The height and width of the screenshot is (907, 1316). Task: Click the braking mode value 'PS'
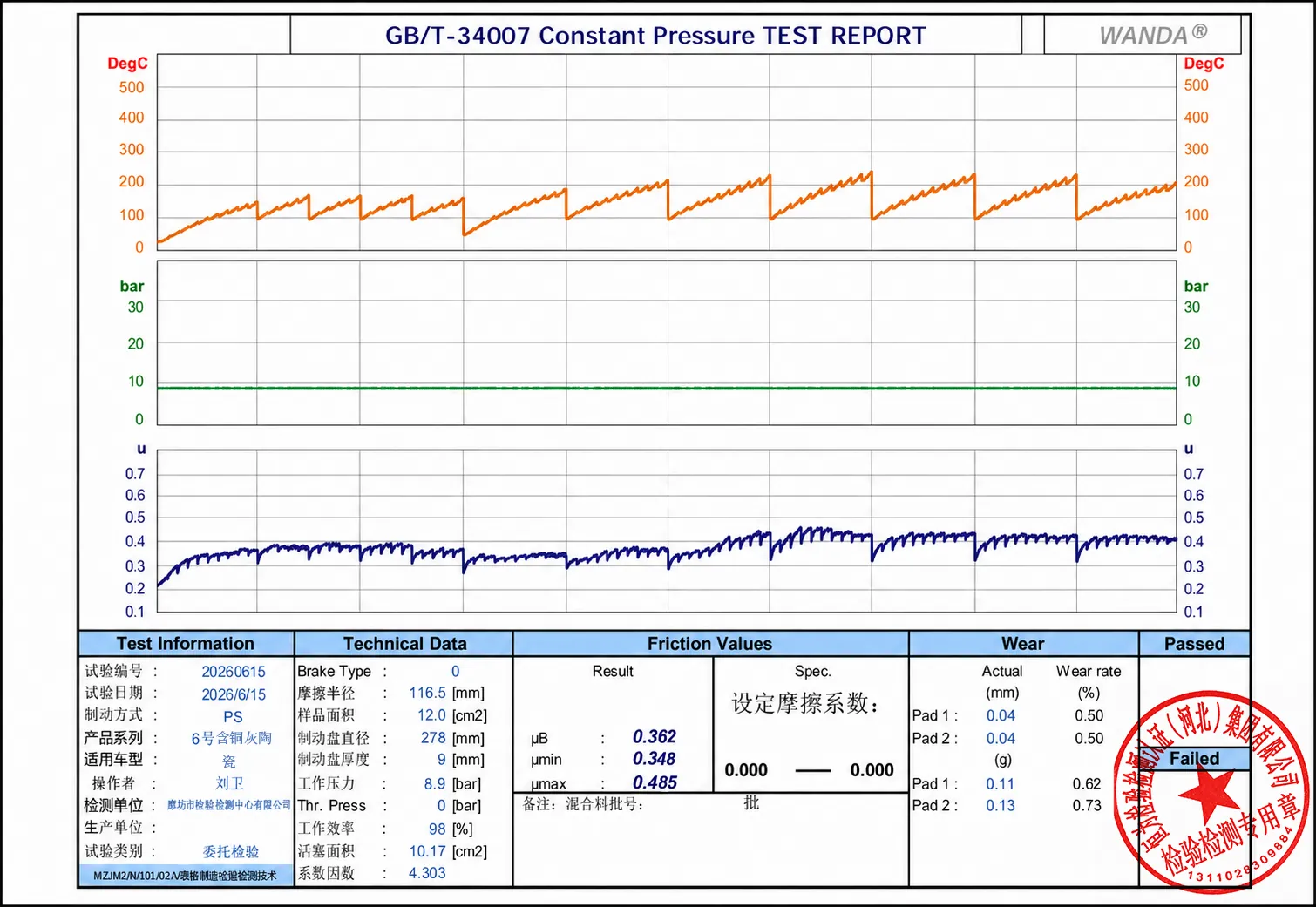coord(233,717)
